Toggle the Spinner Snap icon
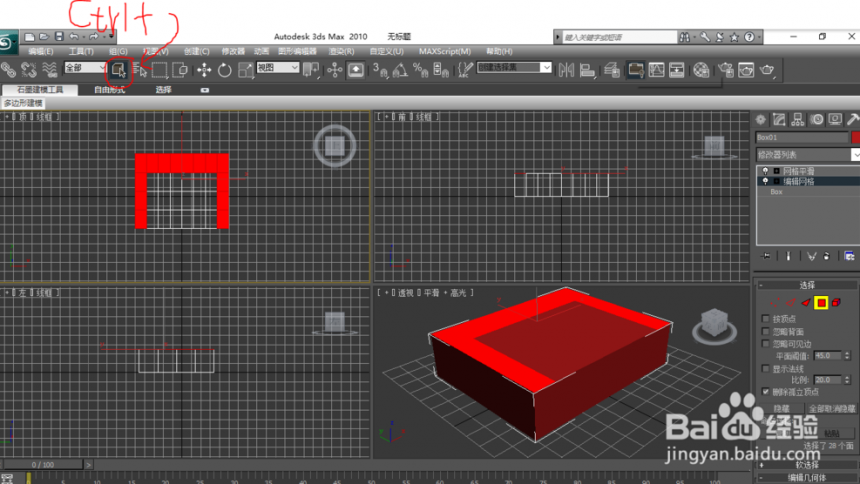The height and width of the screenshot is (484, 860). coord(440,70)
